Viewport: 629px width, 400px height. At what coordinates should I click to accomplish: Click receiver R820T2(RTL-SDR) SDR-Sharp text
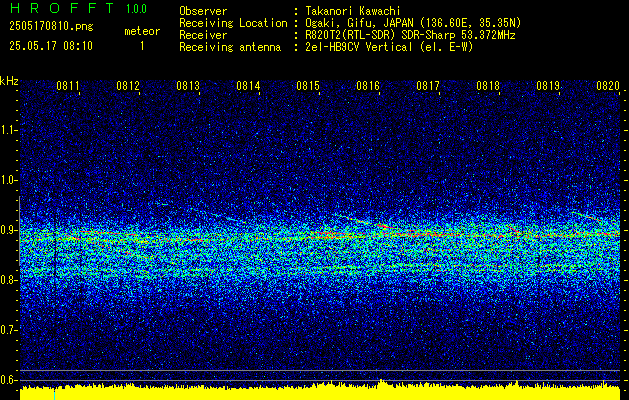[x=409, y=35]
